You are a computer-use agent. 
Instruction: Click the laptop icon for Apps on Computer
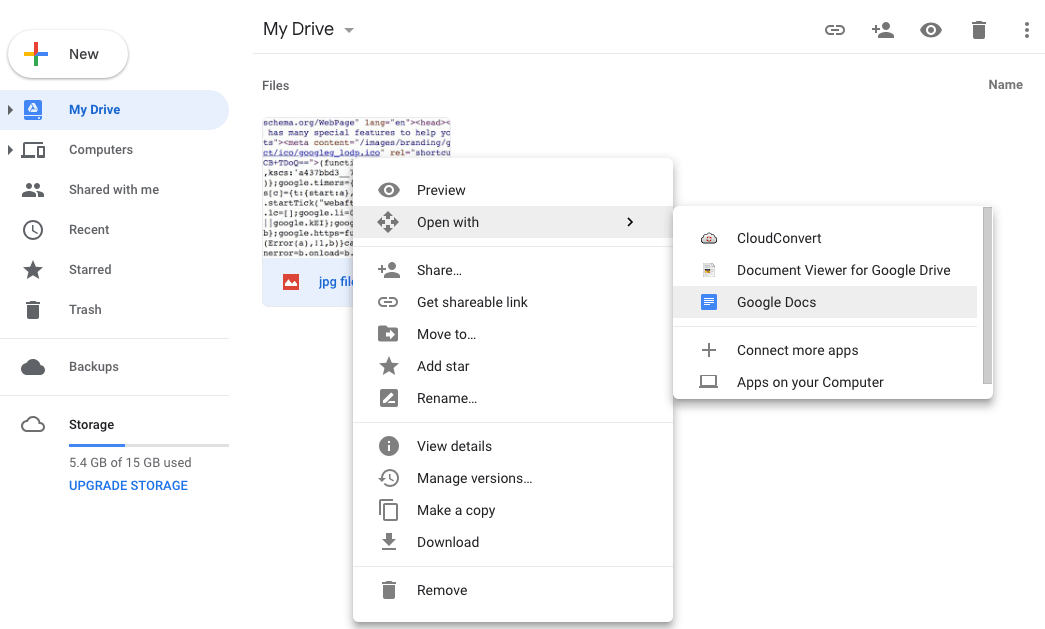(708, 382)
